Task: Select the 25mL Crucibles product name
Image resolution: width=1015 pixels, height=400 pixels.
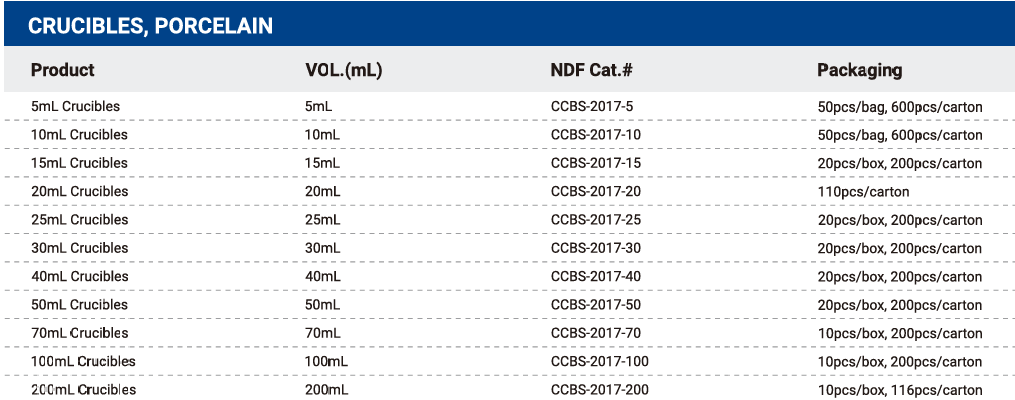Action: click(79, 220)
